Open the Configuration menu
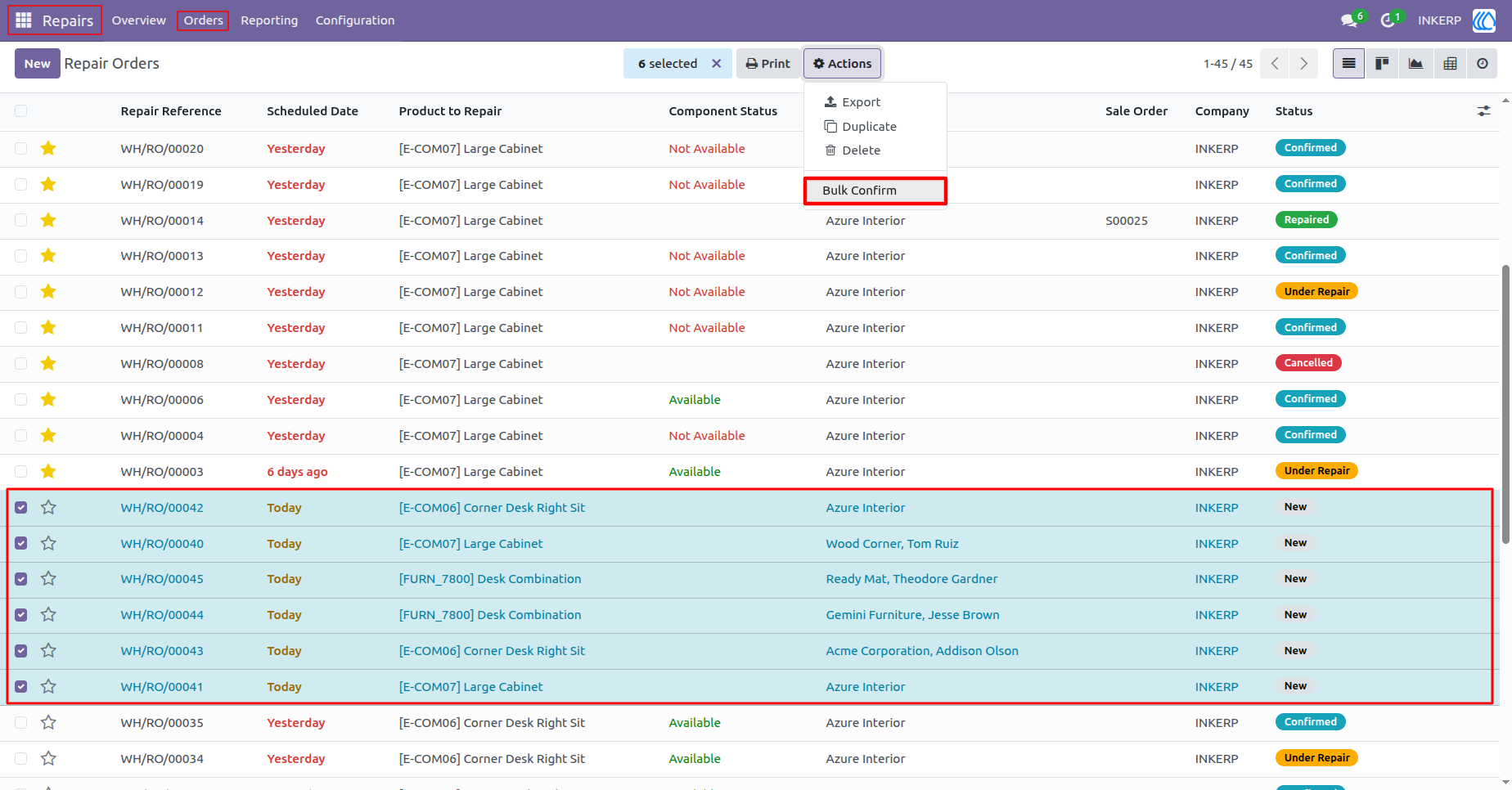This screenshot has height=790, width=1512. (x=355, y=20)
